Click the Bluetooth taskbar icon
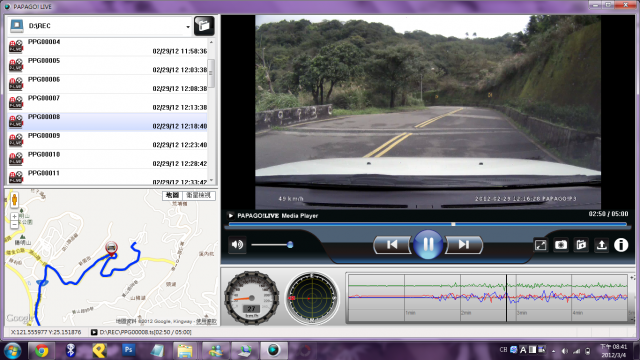The height and width of the screenshot is (360, 640). 71,351
